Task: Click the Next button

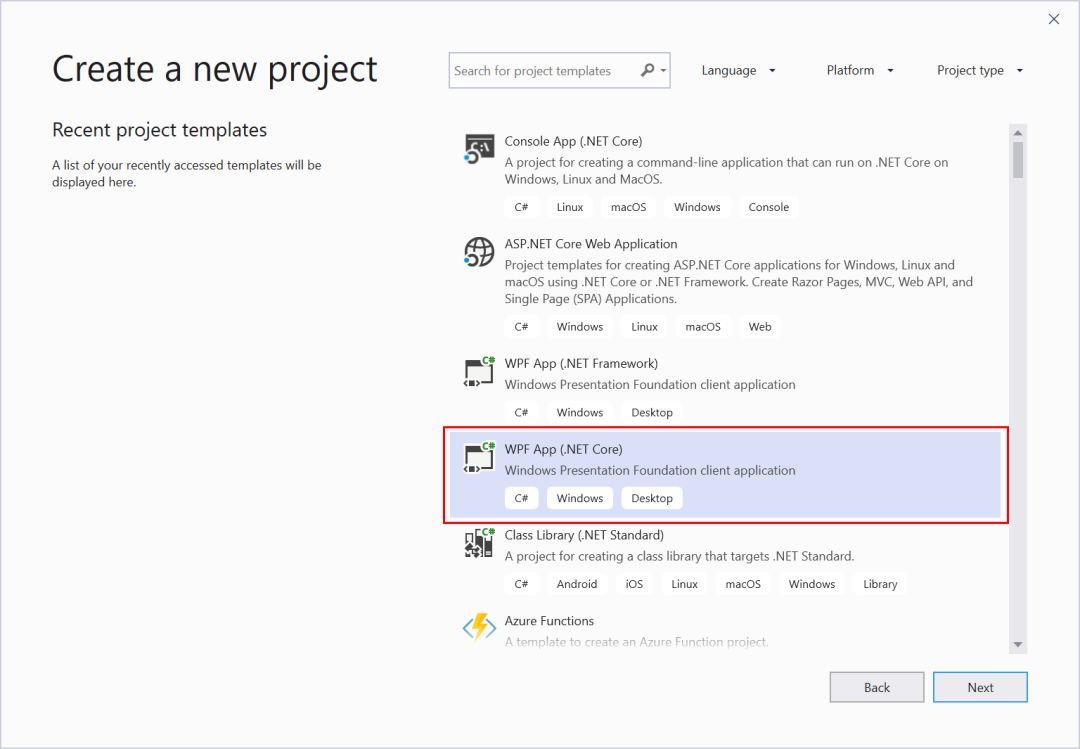Action: tap(980, 687)
